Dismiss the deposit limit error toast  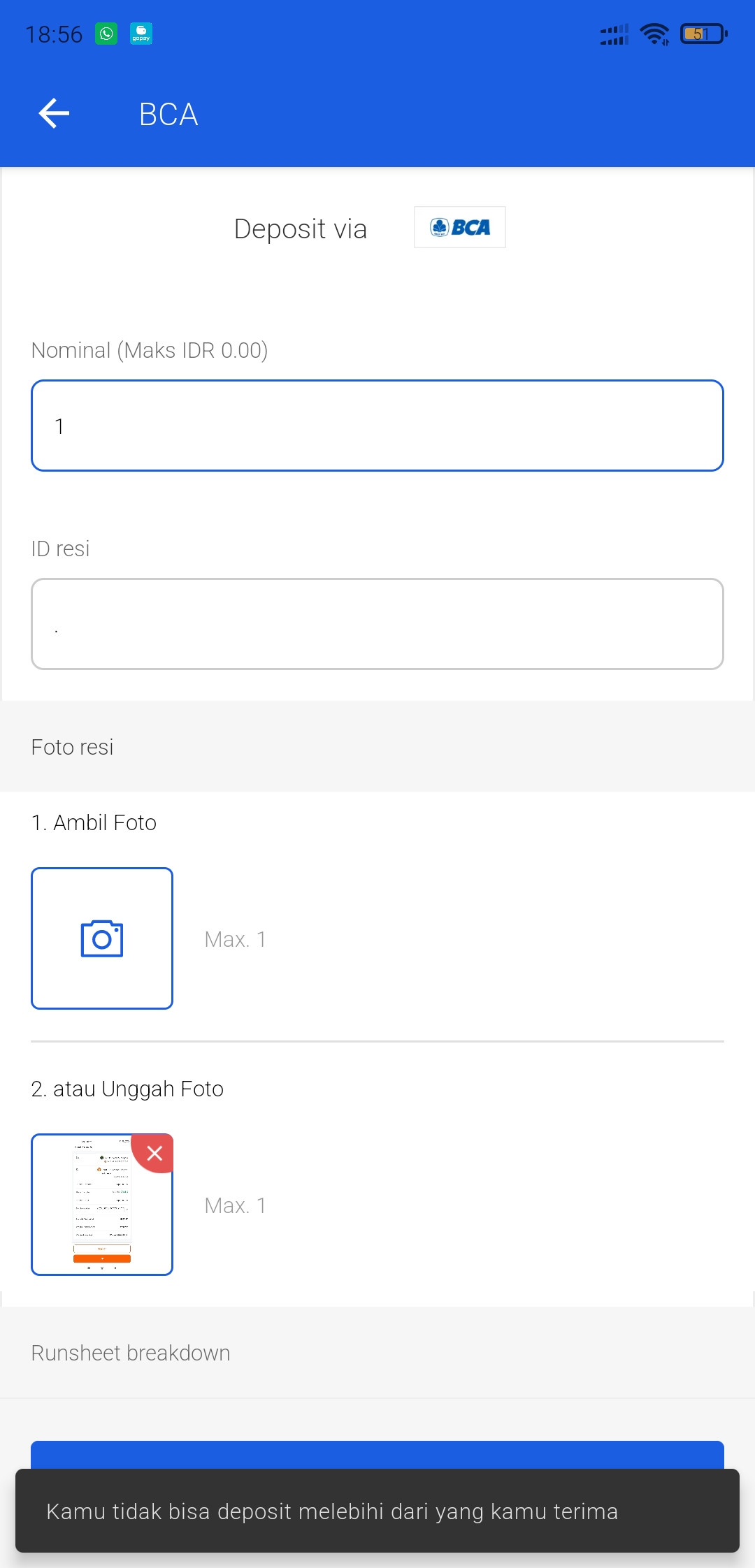377,1511
